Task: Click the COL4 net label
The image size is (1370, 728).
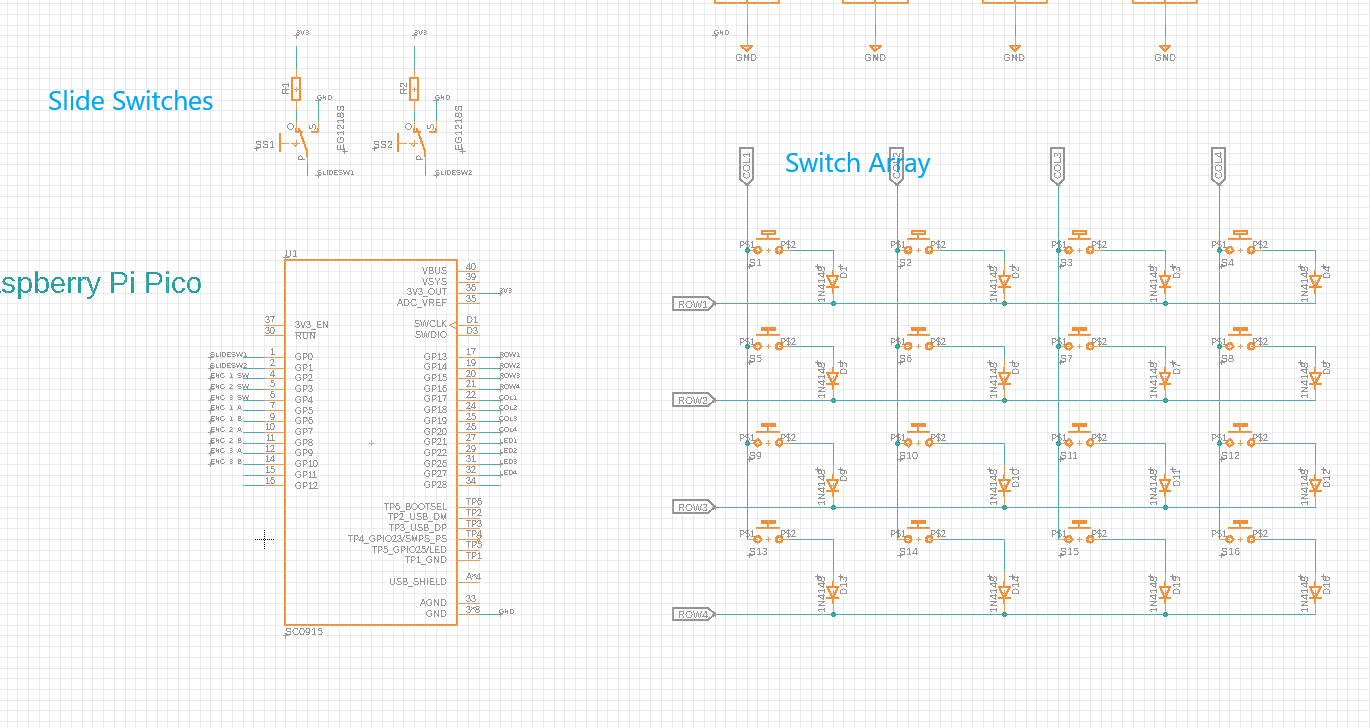Action: tap(1219, 163)
